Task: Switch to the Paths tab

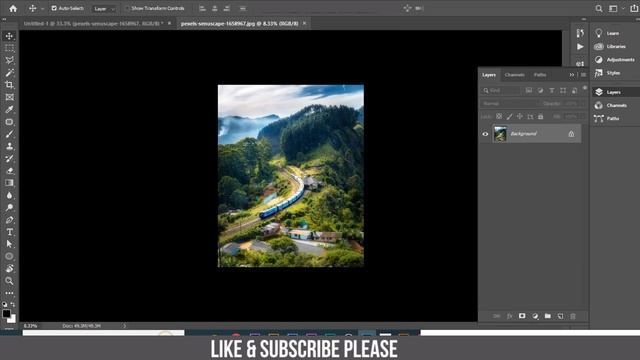Action: 540,75
